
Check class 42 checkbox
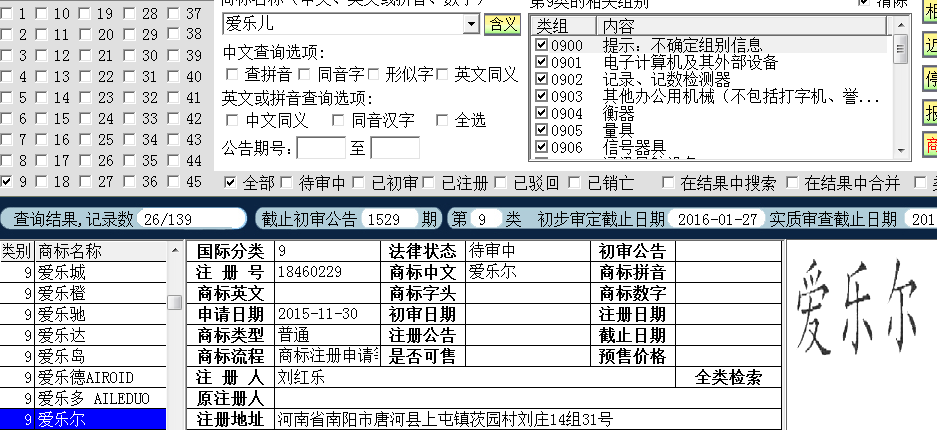(173, 118)
